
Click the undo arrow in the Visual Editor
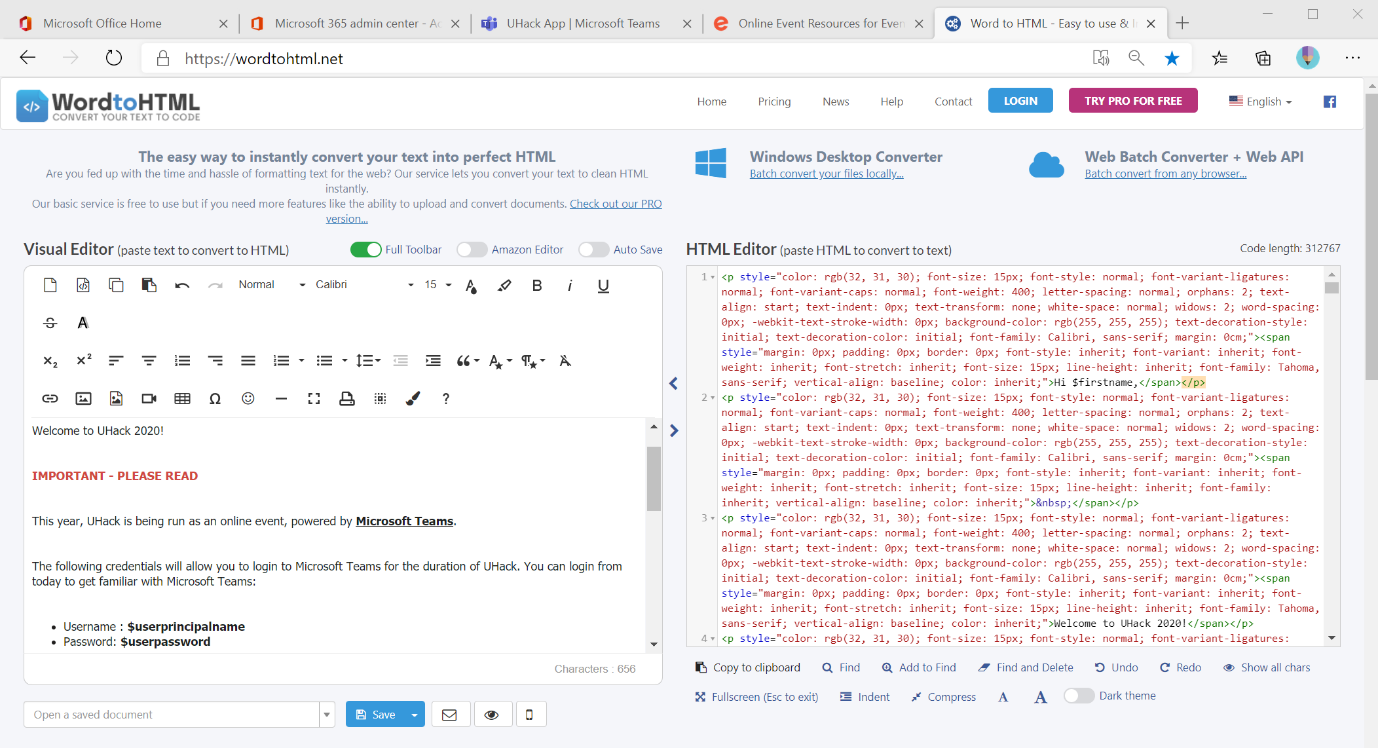(182, 285)
